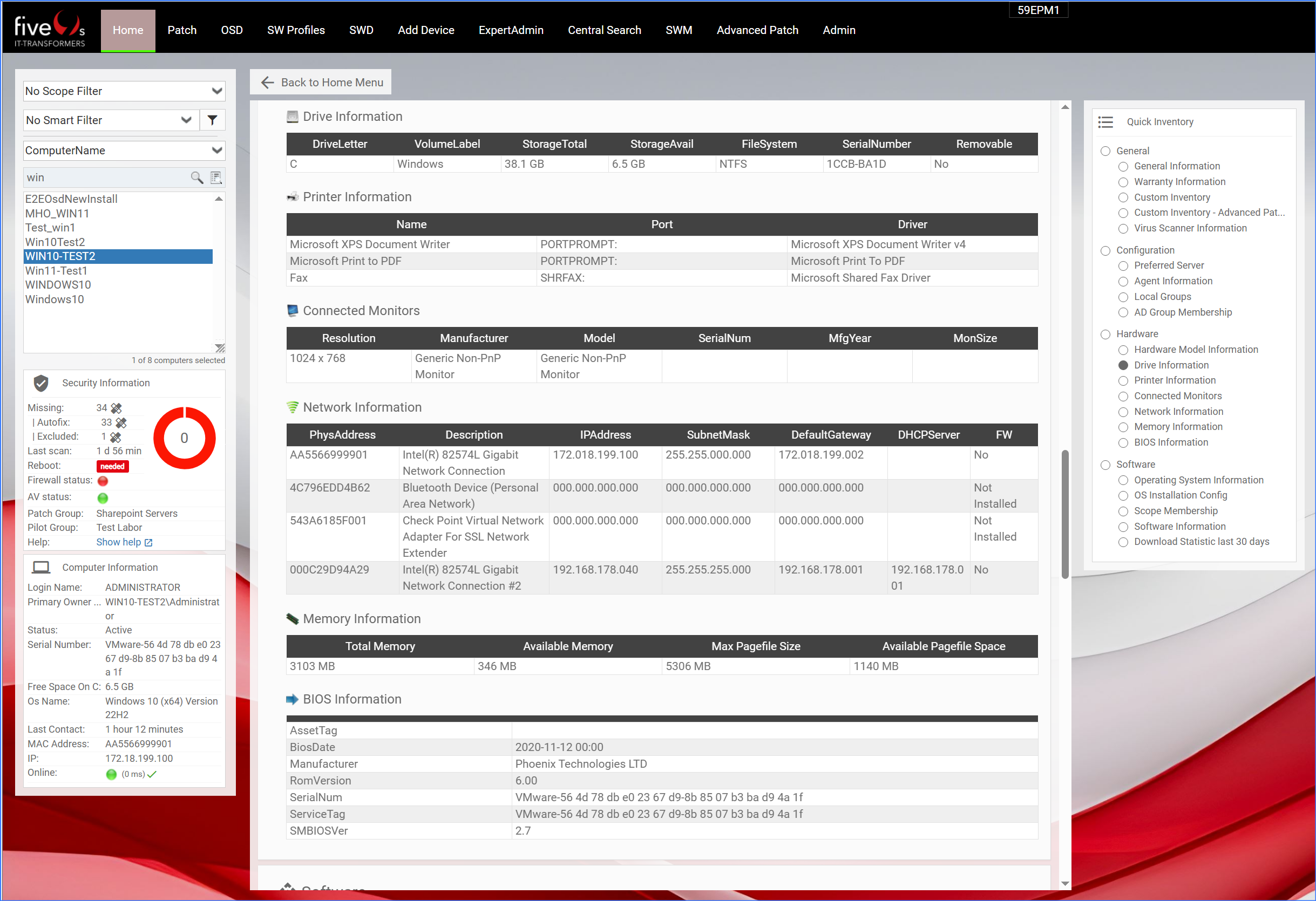
Task: Select the Network Information radio button
Action: point(1123,412)
